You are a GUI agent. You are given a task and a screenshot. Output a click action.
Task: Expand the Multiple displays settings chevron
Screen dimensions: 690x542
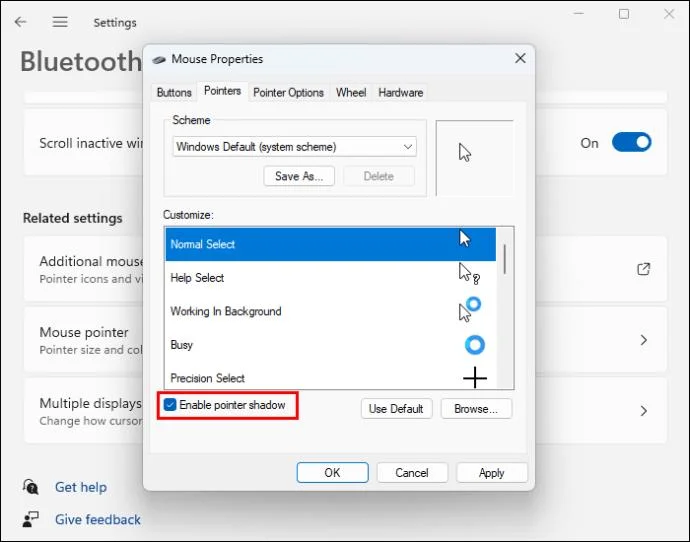point(643,410)
